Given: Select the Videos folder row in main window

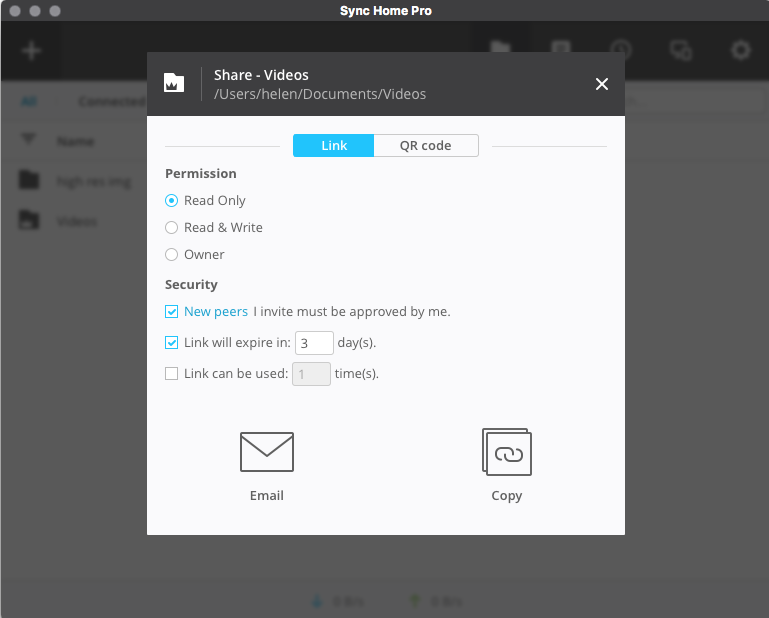Looking at the screenshot, I should point(74,221).
